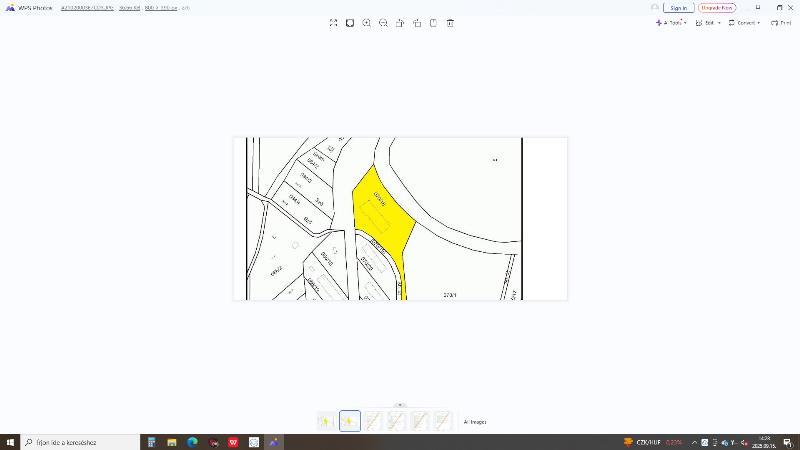Image resolution: width=800 pixels, height=450 pixels.
Task: Click the Print button
Action: pos(781,22)
